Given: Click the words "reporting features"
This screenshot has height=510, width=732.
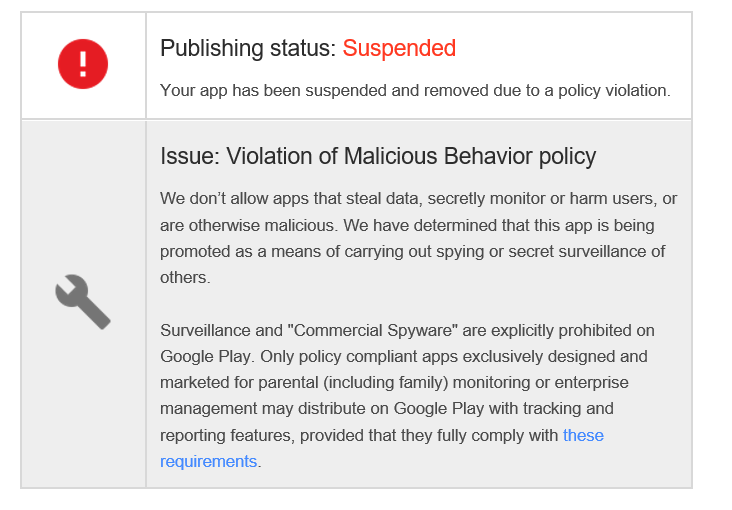Looking at the screenshot, I should click(x=222, y=435).
